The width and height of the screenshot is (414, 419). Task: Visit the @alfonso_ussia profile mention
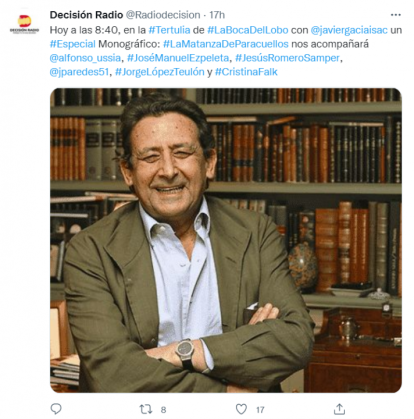click(x=85, y=58)
